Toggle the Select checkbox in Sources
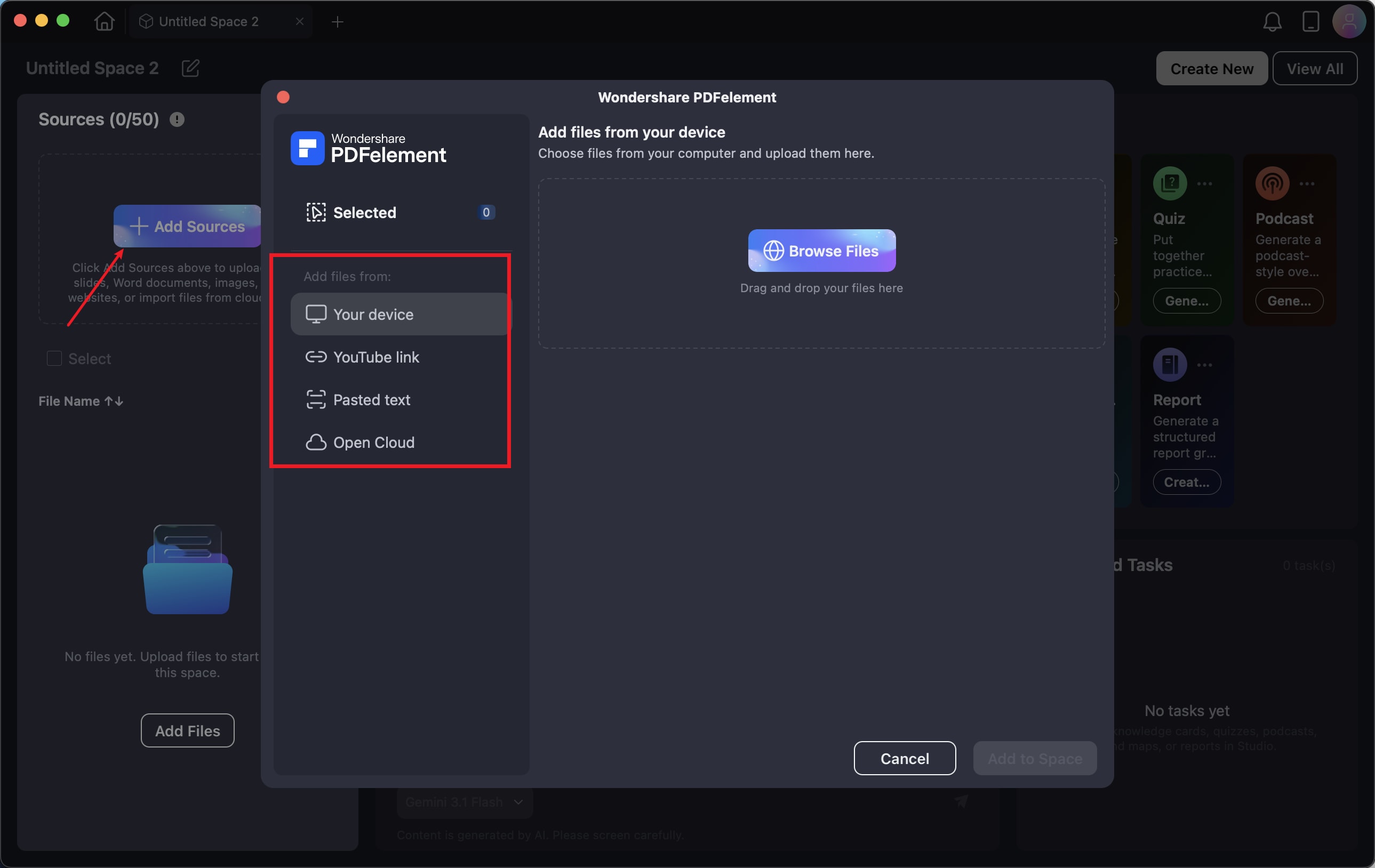The height and width of the screenshot is (868, 1375). tap(54, 358)
